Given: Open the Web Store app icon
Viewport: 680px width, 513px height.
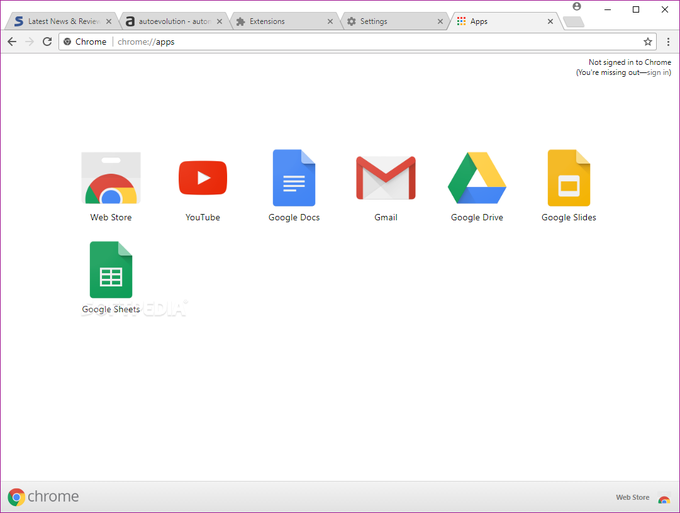Looking at the screenshot, I should click(111, 178).
